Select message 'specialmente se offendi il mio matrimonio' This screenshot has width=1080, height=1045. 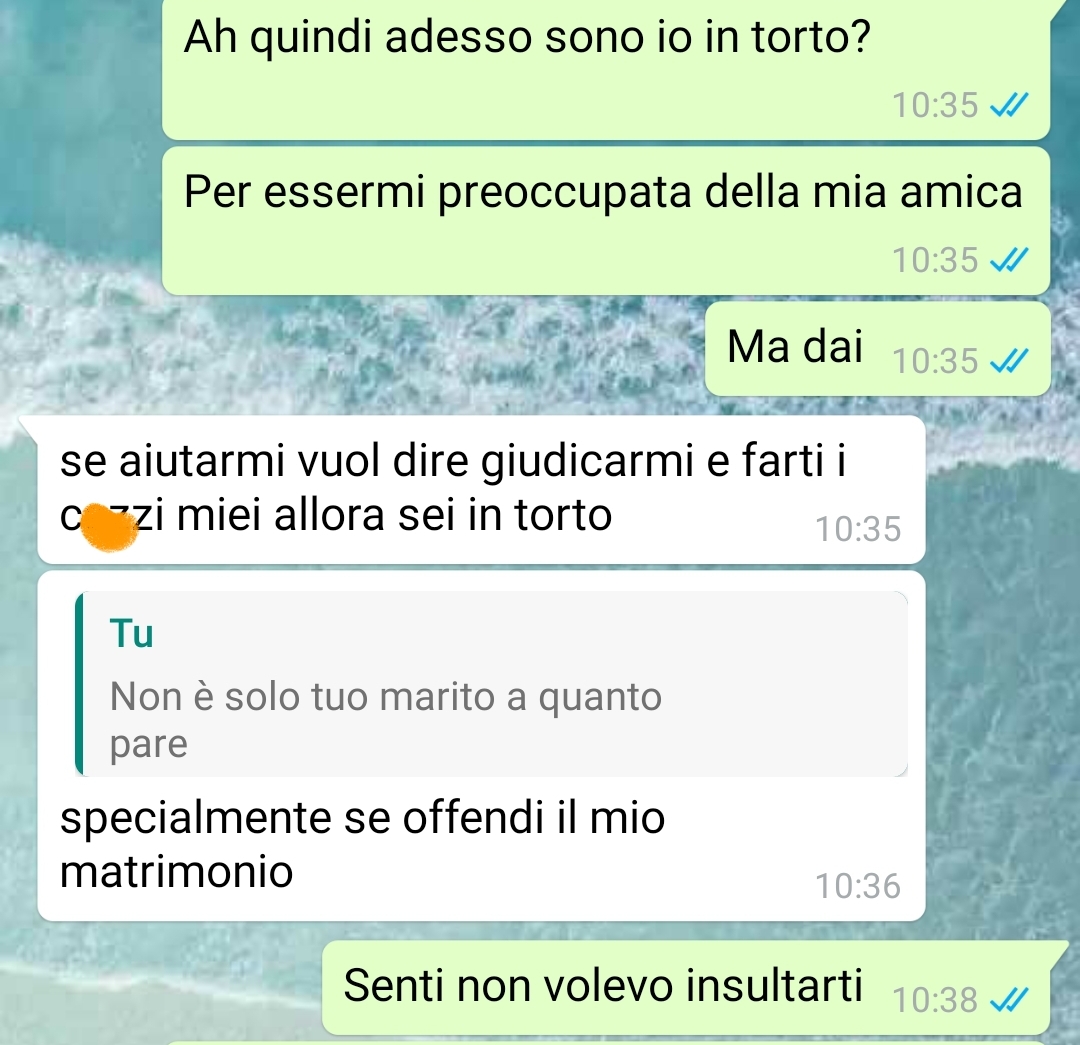tap(481, 745)
